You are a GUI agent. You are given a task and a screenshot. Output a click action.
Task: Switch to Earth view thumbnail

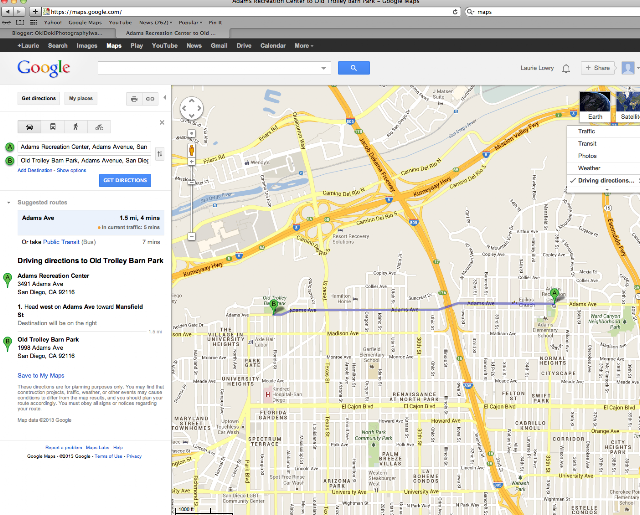[x=595, y=106]
